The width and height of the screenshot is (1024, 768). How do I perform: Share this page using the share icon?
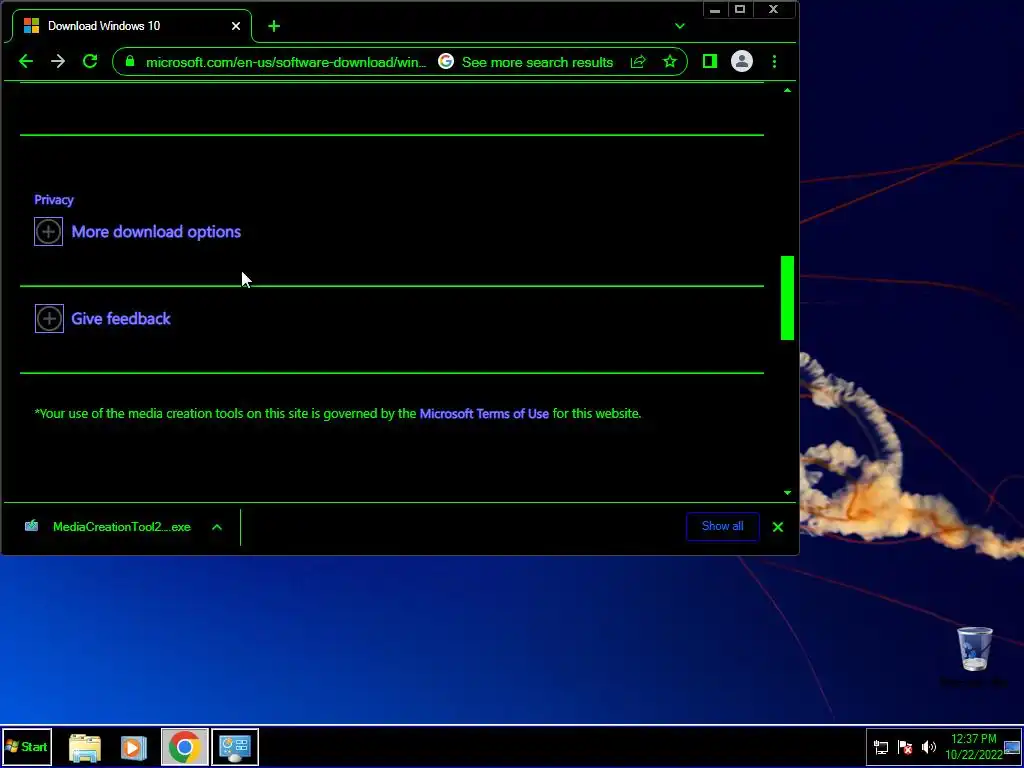coord(638,61)
